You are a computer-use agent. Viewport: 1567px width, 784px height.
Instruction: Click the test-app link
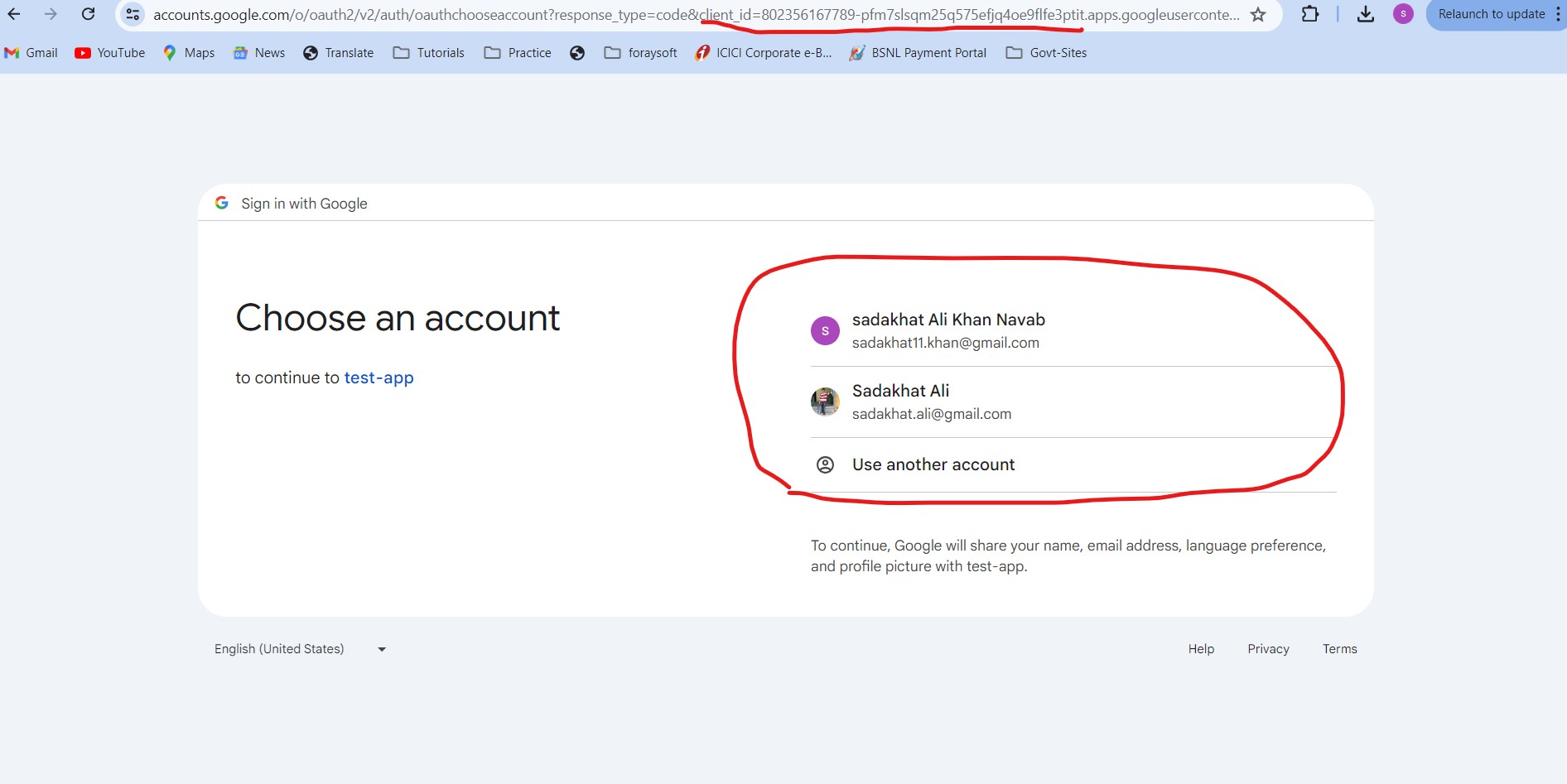tap(378, 378)
